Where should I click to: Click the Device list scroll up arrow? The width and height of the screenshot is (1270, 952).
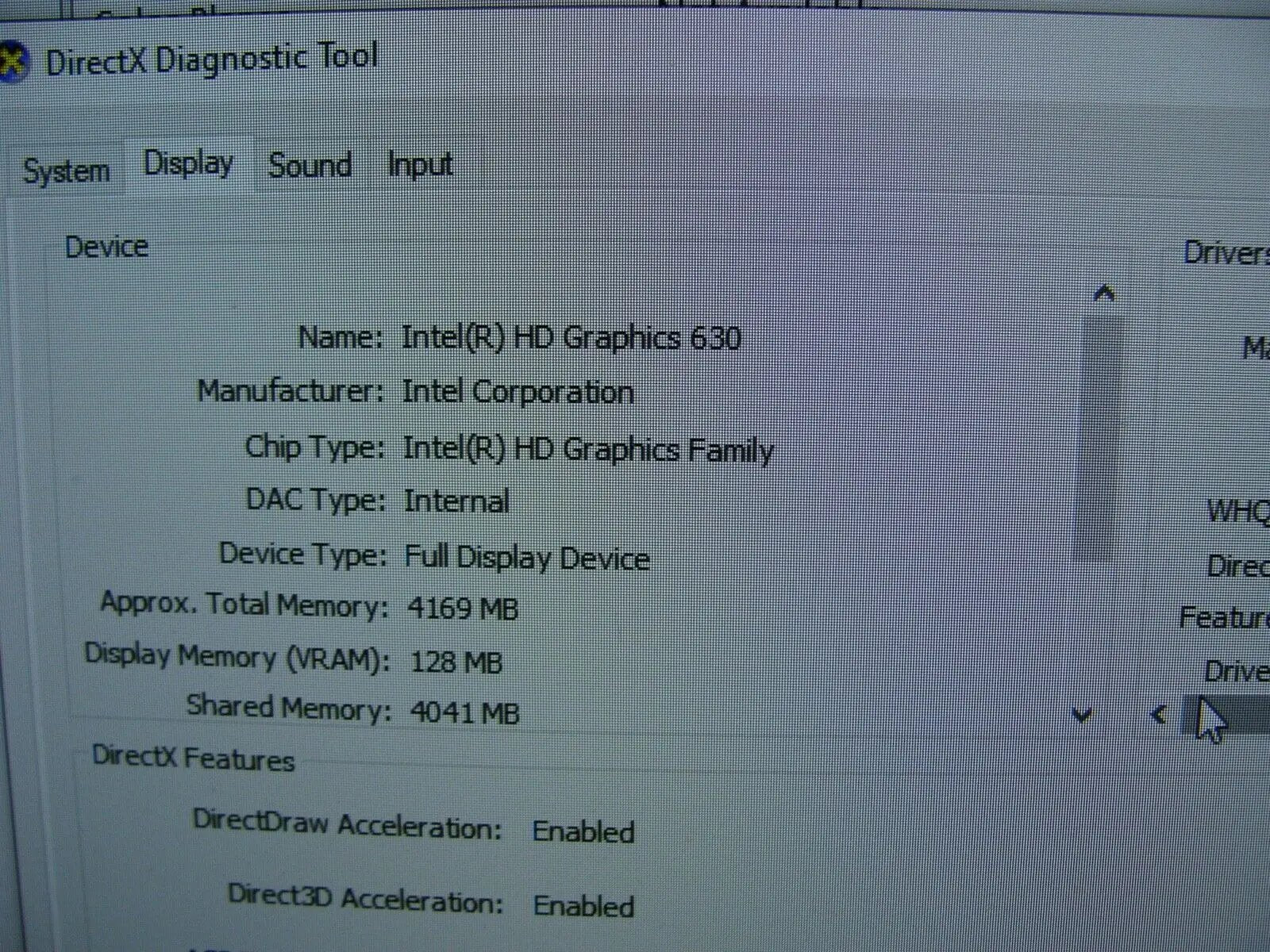tap(1104, 294)
